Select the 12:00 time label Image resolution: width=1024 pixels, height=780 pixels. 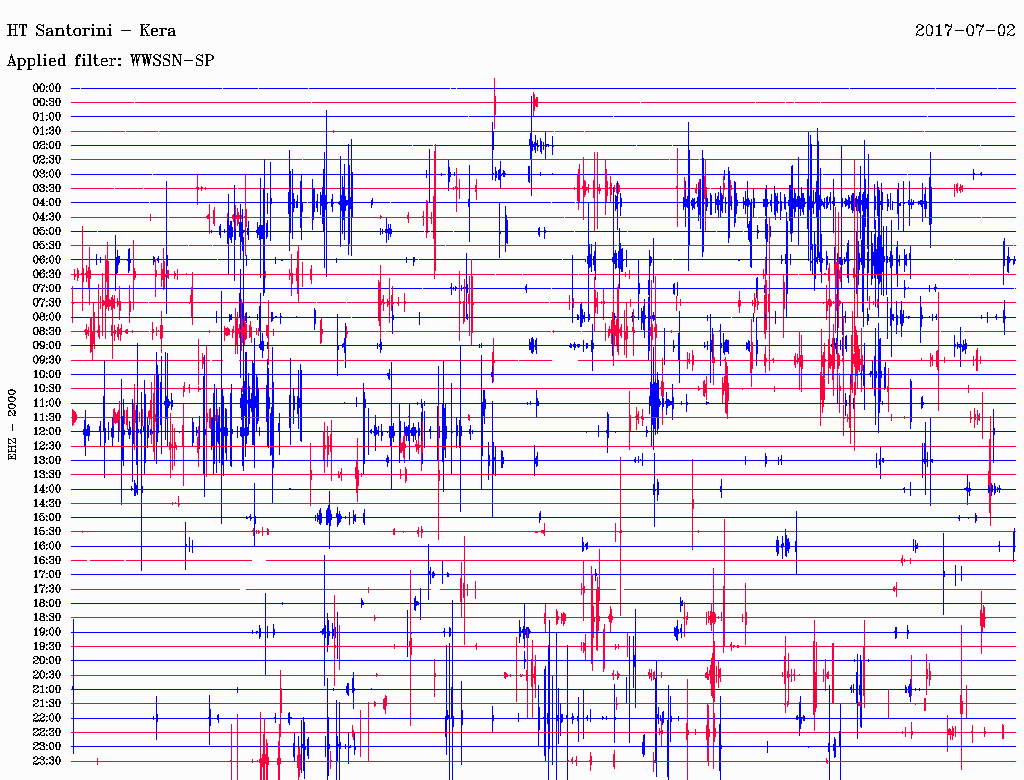coord(47,431)
